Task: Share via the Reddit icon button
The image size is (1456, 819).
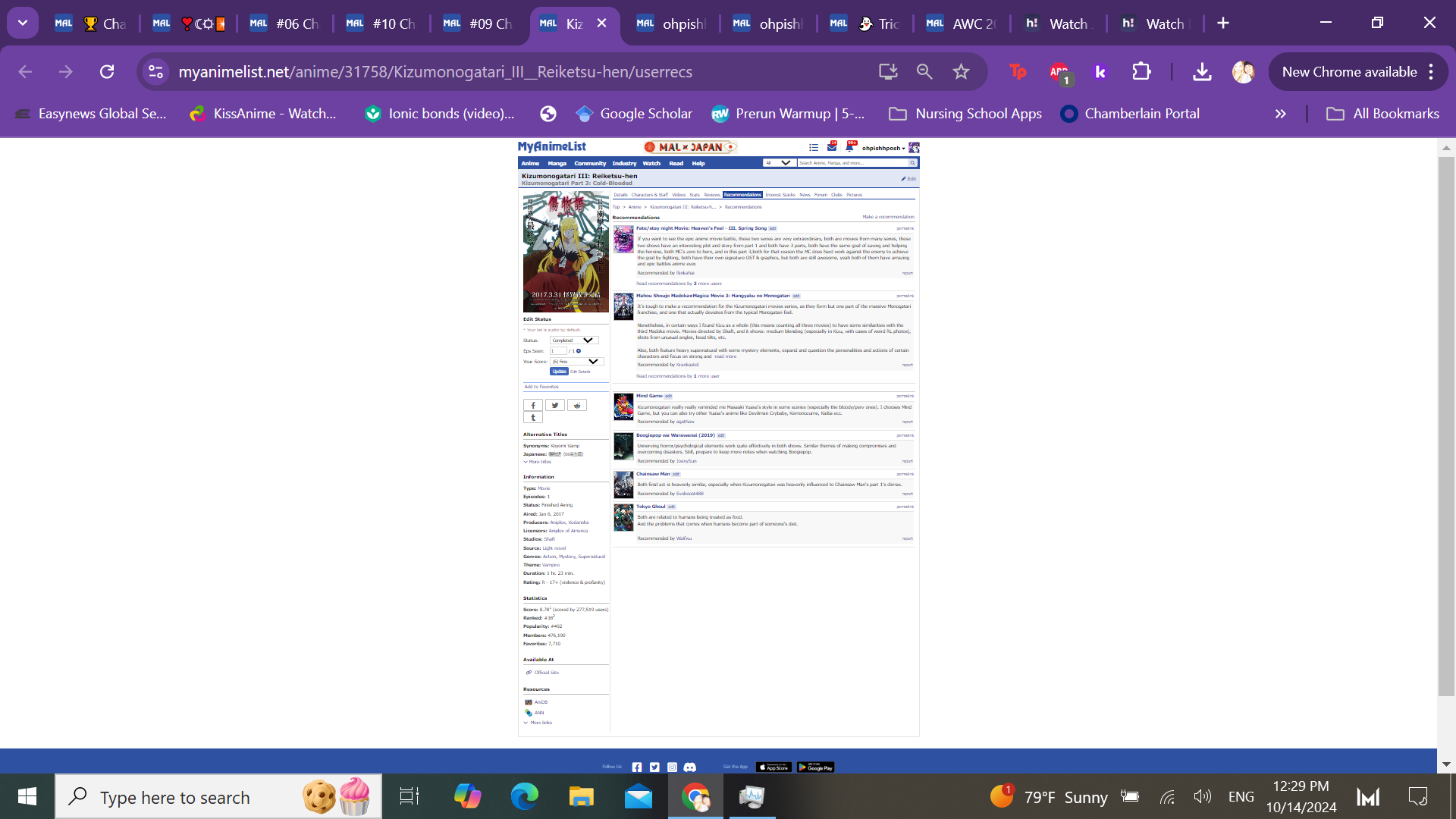Action: pos(577,406)
